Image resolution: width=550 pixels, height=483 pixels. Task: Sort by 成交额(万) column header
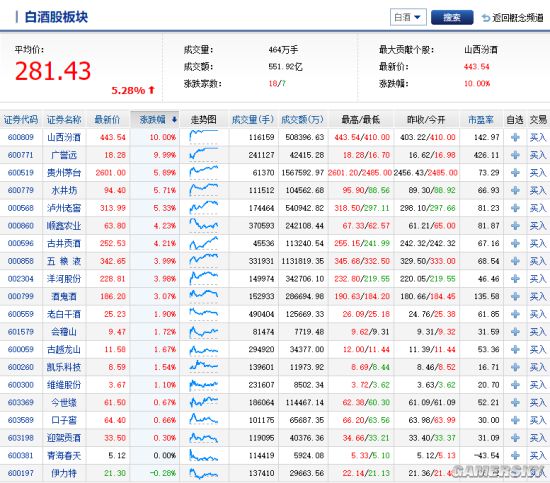pyautogui.click(x=302, y=120)
